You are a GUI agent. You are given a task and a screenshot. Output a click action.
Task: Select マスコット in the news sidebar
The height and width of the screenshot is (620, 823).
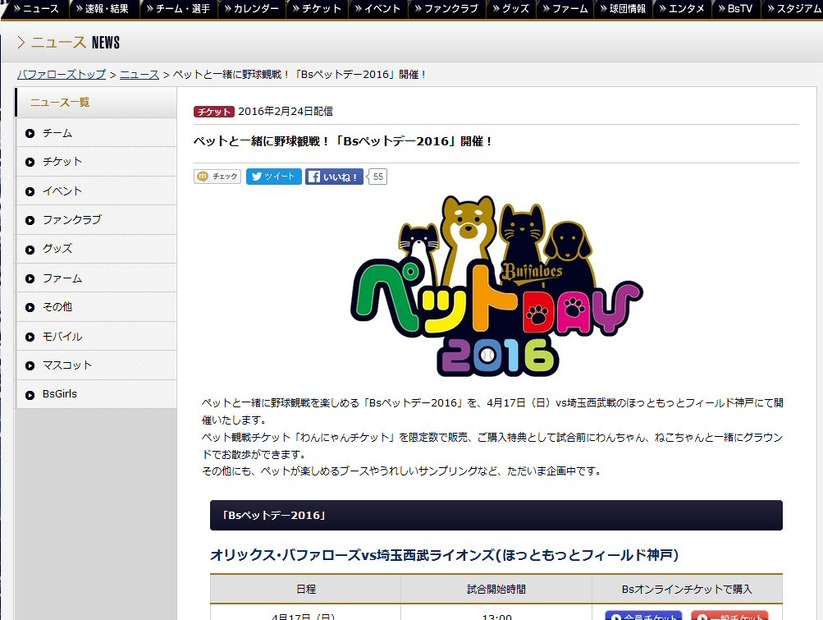point(96,365)
